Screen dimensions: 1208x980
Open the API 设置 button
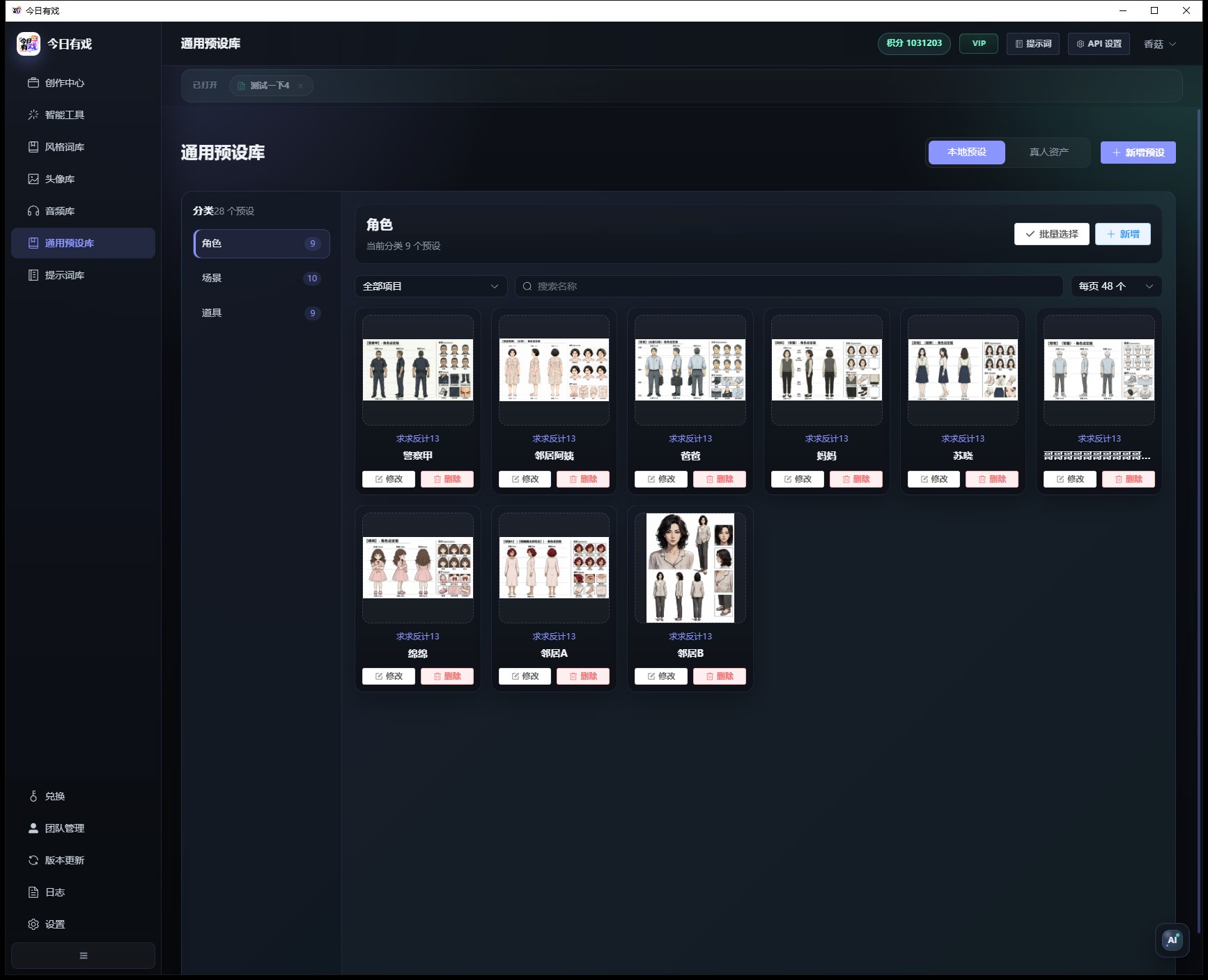coord(1099,44)
